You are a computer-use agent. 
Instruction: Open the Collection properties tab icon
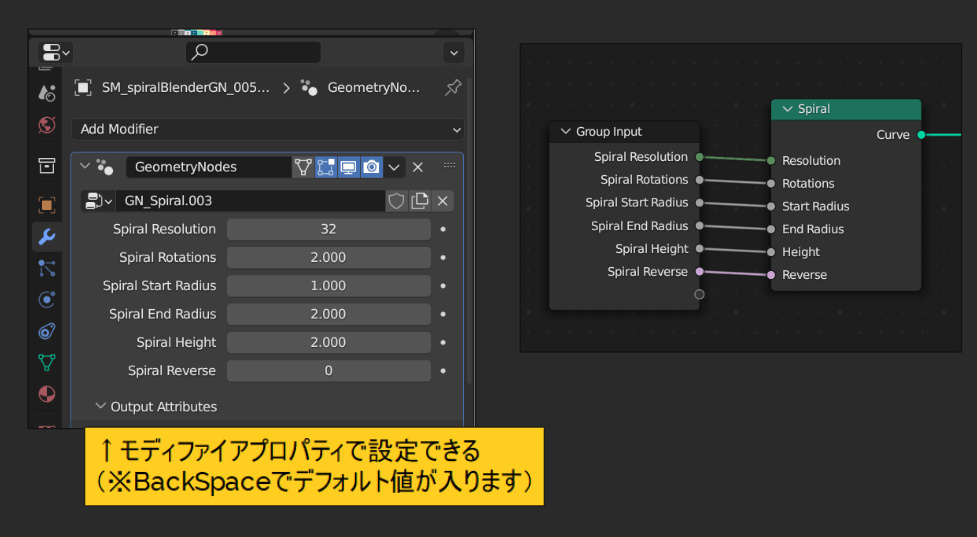(x=47, y=165)
